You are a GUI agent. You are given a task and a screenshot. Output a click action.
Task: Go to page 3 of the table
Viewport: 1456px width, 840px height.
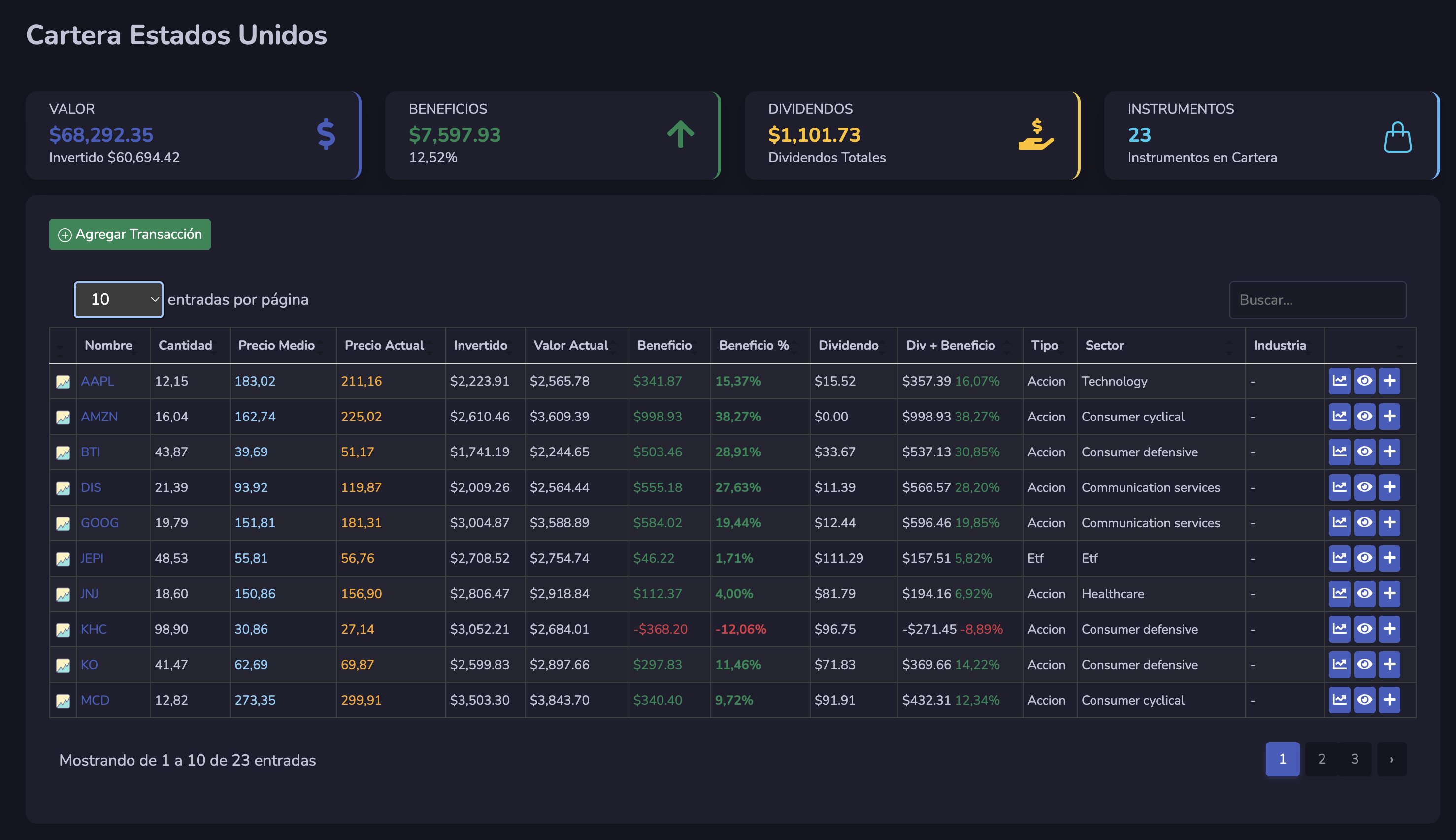1355,759
